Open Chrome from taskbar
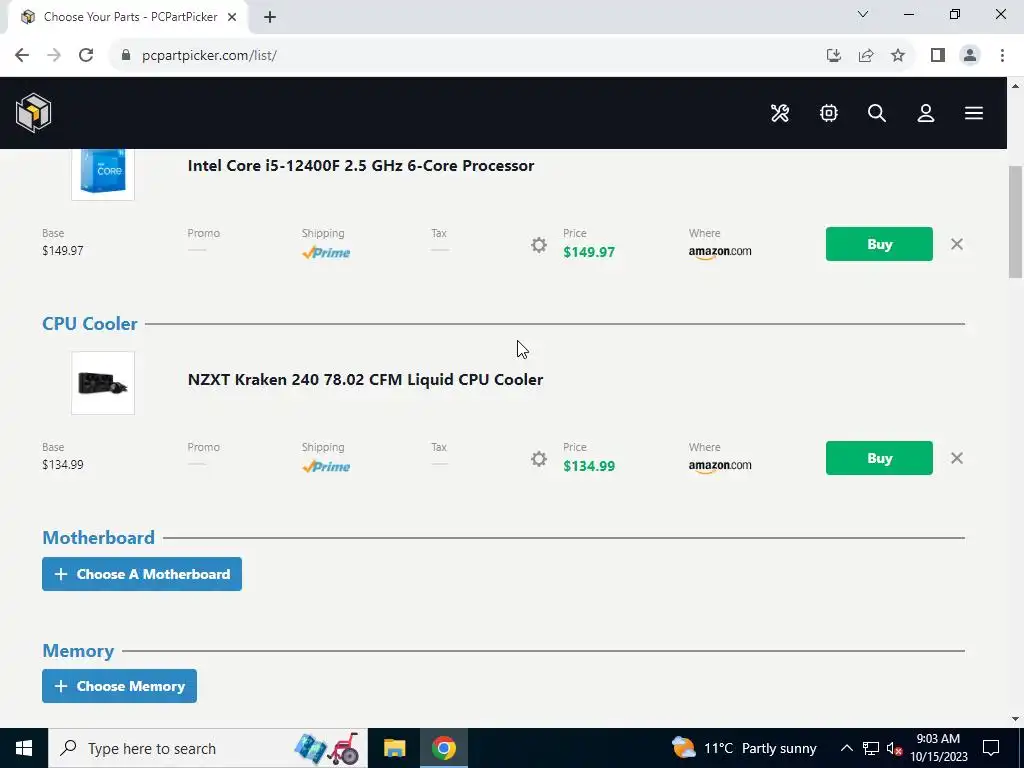This screenshot has width=1024, height=768. 443,748
